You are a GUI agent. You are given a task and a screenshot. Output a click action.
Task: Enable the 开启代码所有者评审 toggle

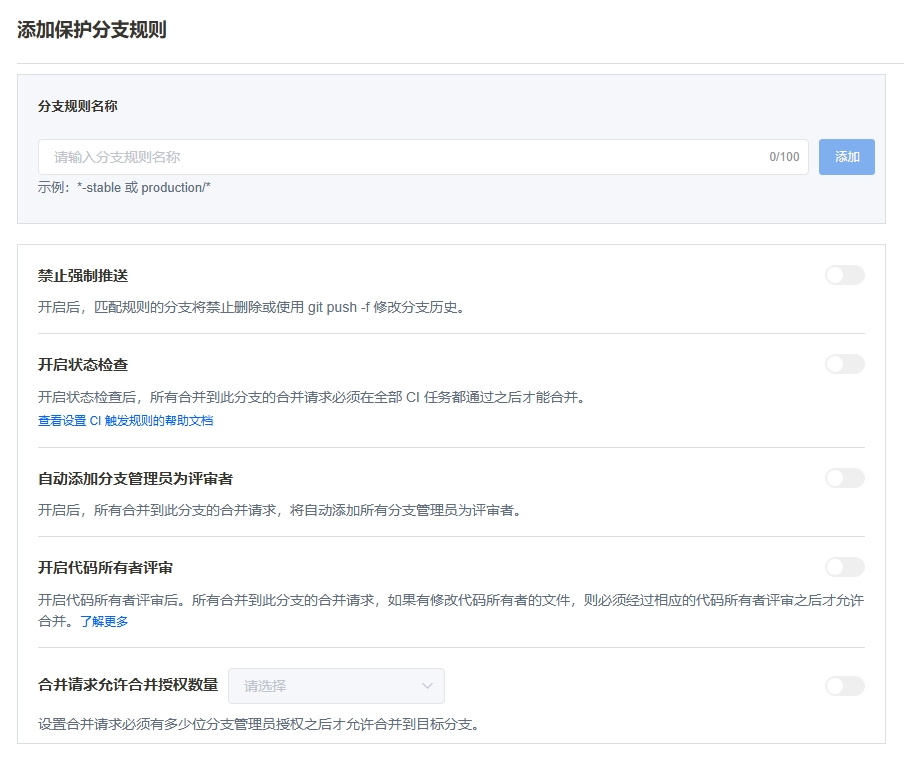click(845, 567)
